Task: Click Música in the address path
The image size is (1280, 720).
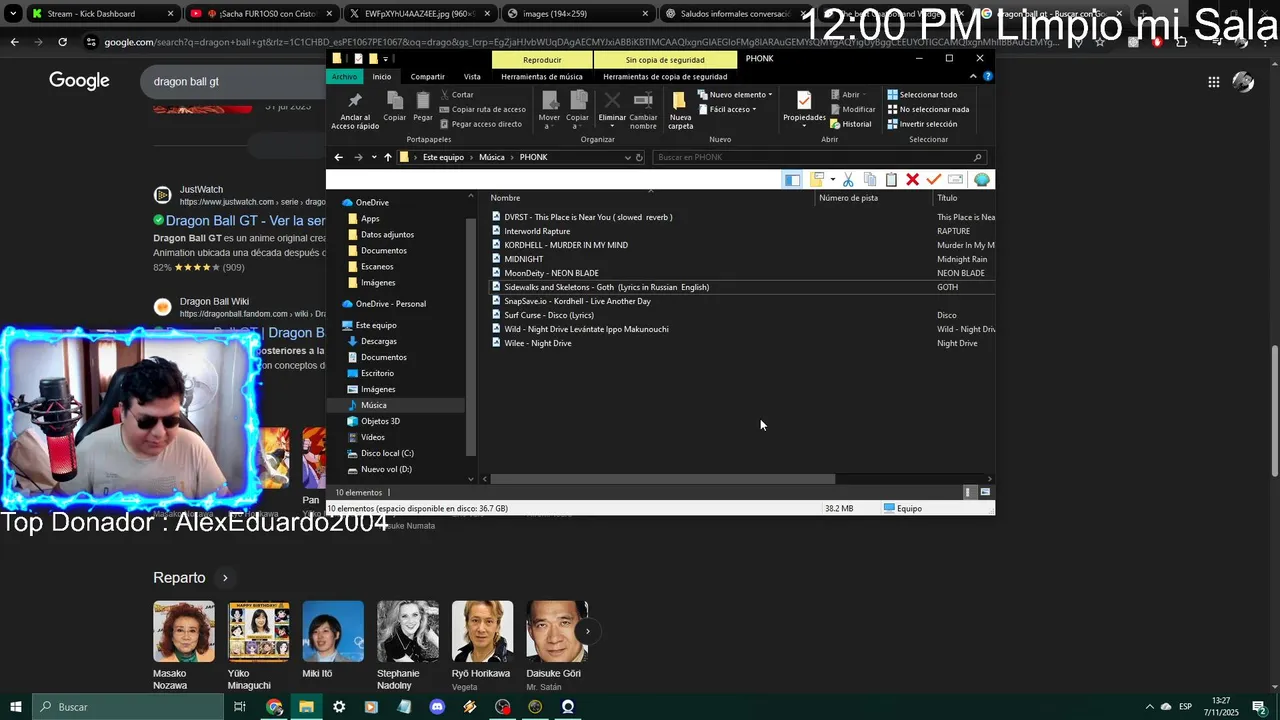Action: (492, 157)
